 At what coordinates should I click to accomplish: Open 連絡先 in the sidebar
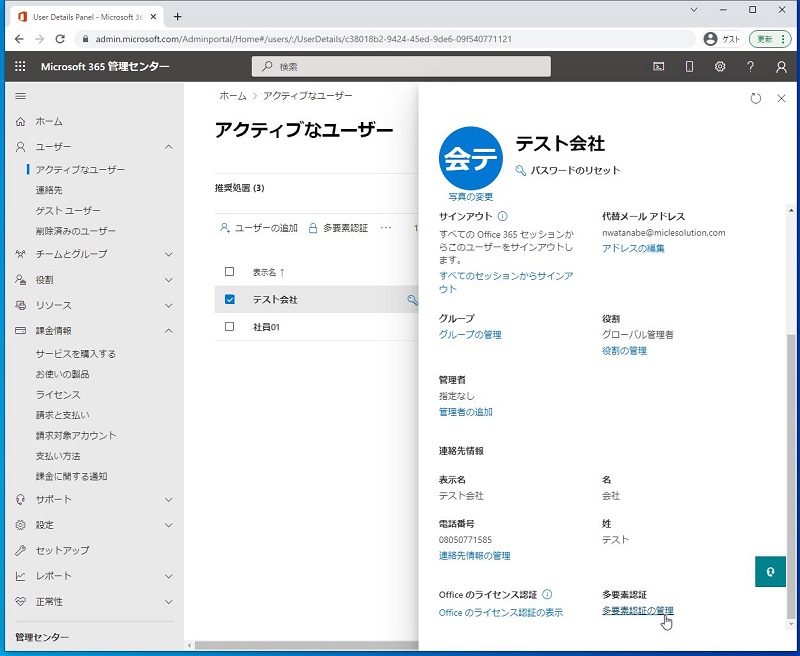[49, 190]
